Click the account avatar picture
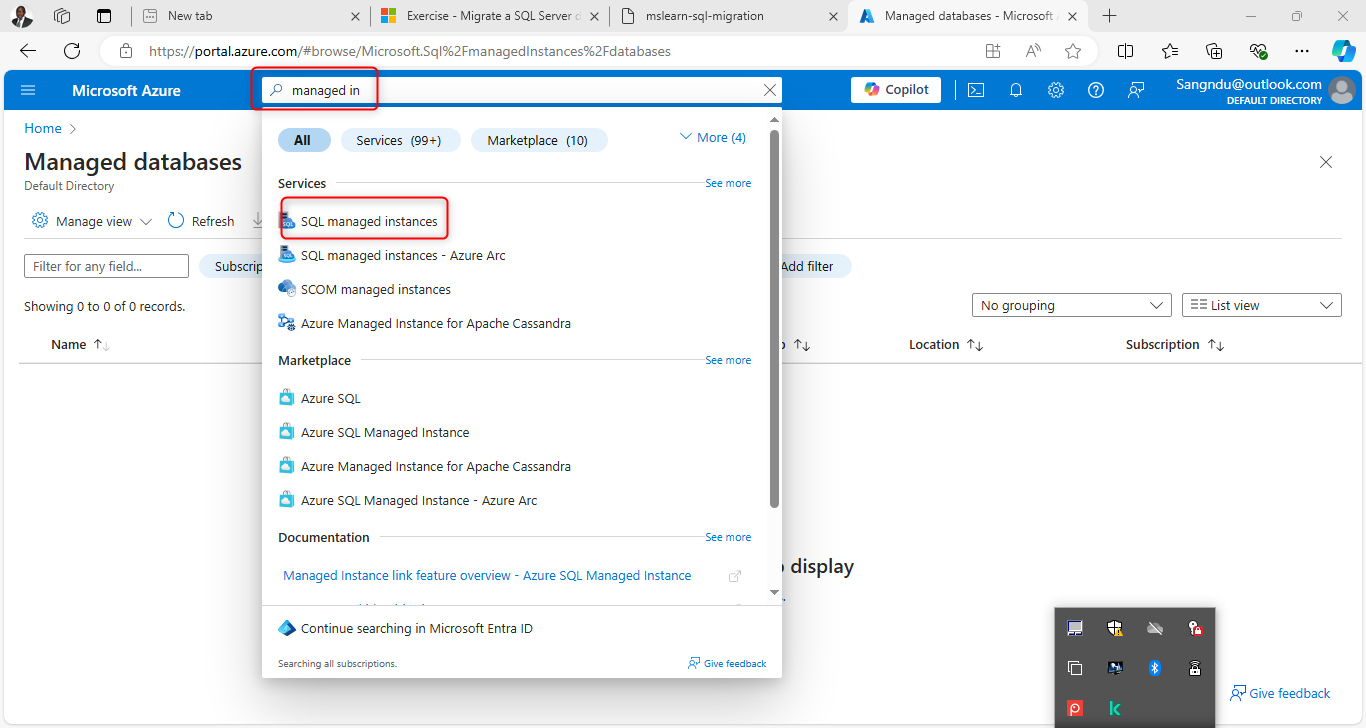 (1343, 91)
